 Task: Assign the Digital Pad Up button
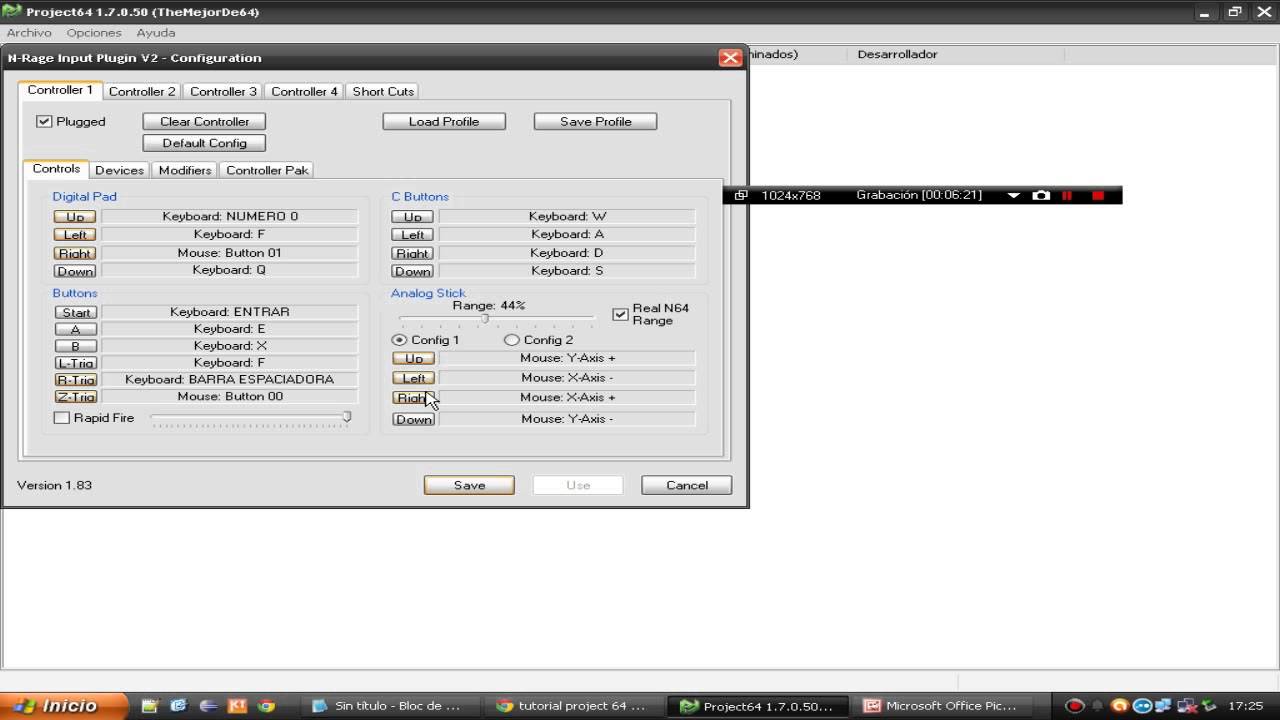(75, 217)
